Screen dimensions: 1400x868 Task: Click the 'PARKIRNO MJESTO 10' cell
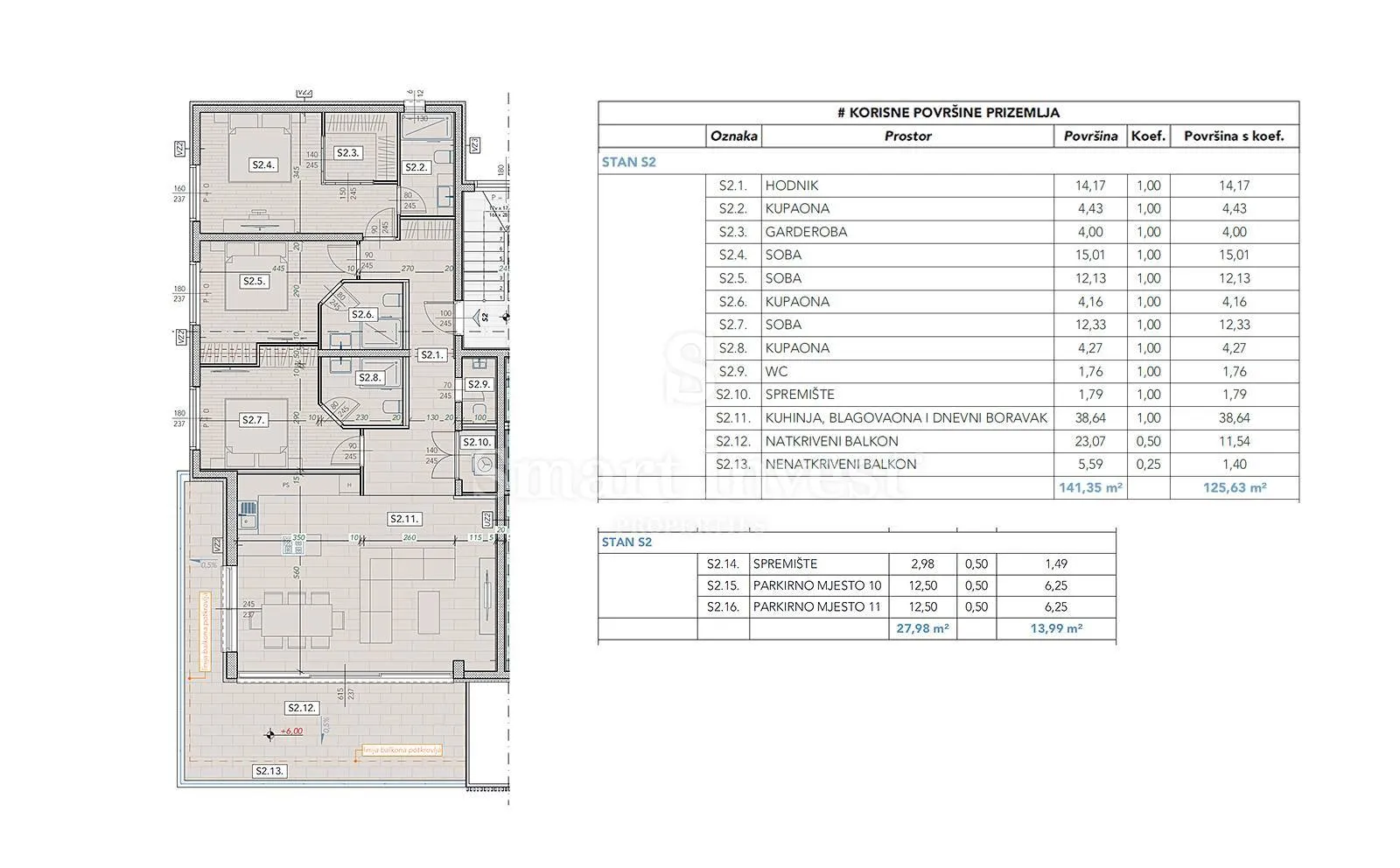816,585
